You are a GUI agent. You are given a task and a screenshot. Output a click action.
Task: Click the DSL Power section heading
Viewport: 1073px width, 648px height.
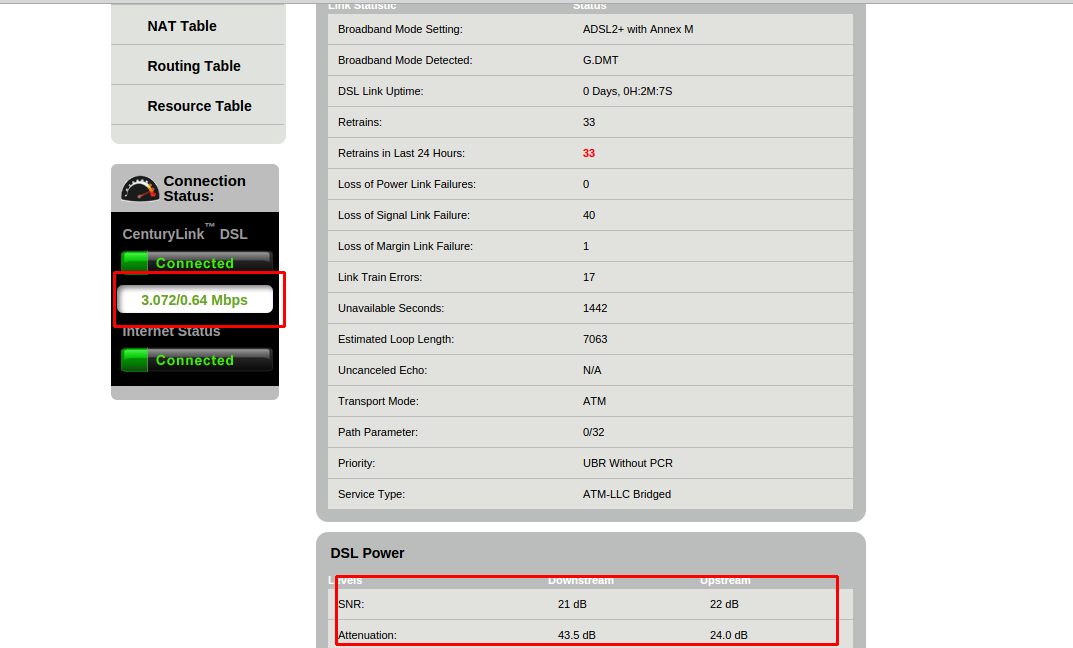pos(367,553)
